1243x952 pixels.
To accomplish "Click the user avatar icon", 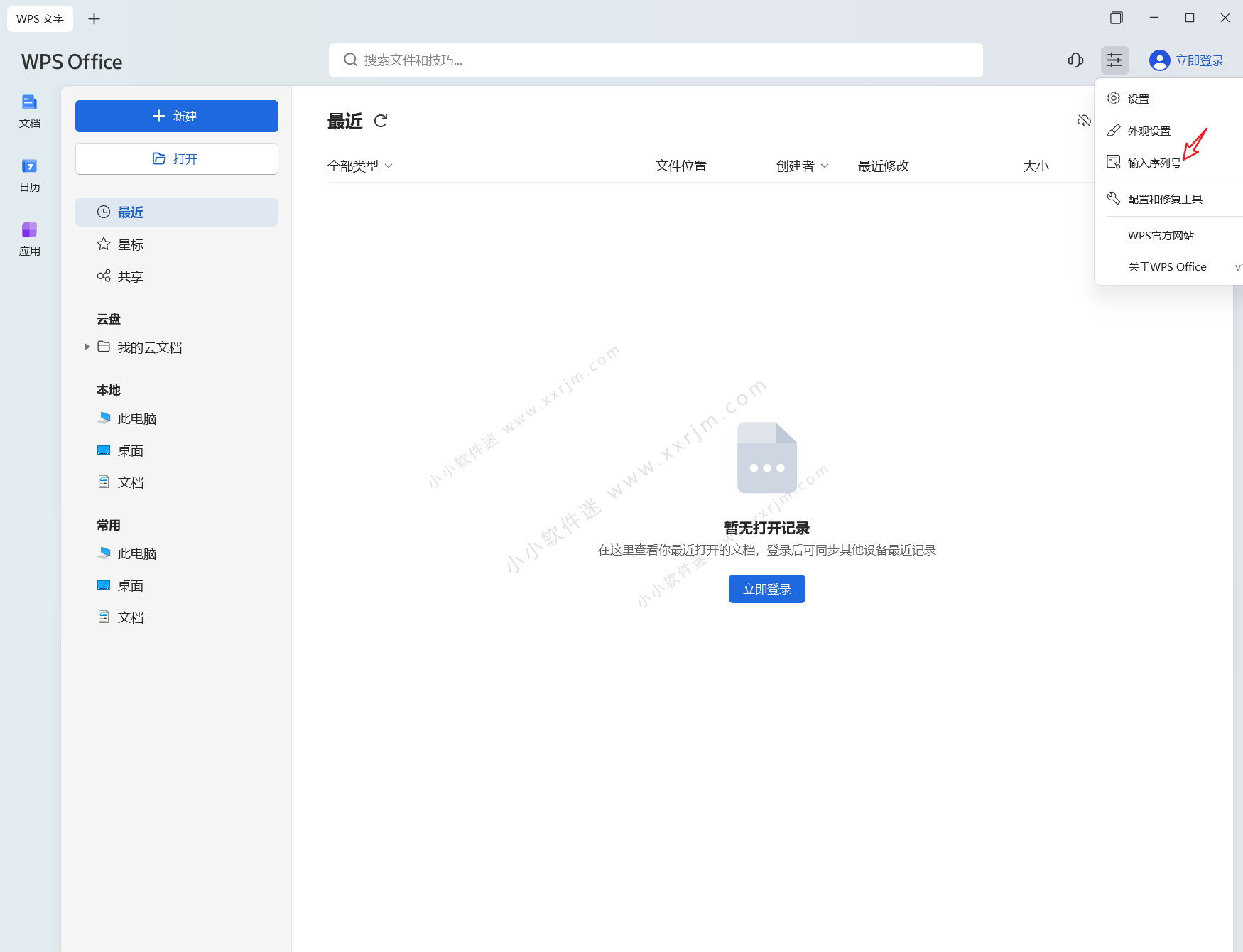I will coord(1159,60).
